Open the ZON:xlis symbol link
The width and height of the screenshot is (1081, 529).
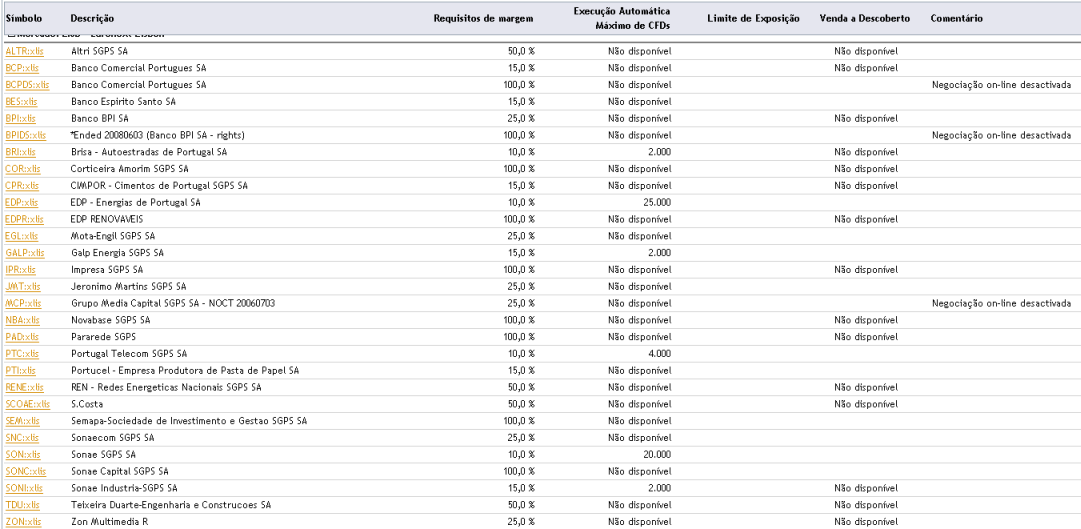(23, 522)
